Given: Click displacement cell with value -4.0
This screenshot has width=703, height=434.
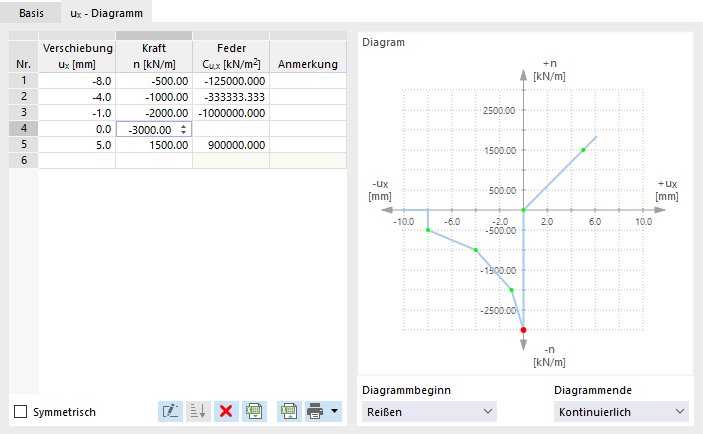Looking at the screenshot, I should (x=77, y=97).
